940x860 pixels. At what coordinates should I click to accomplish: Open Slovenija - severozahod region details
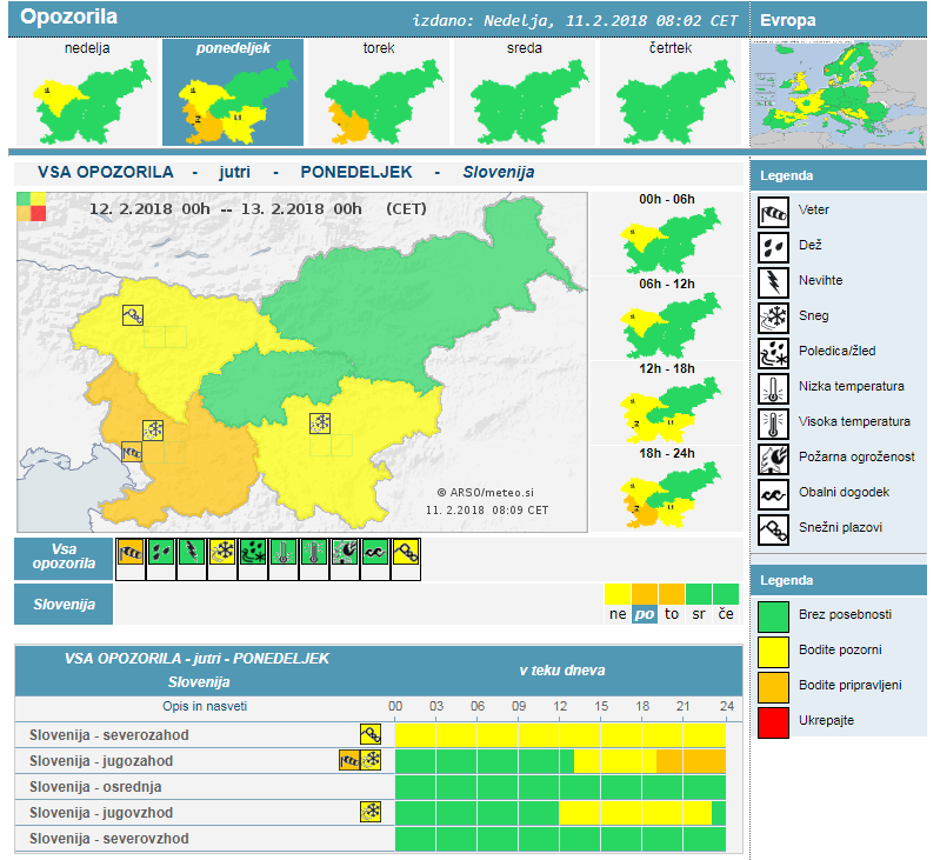tap(109, 735)
